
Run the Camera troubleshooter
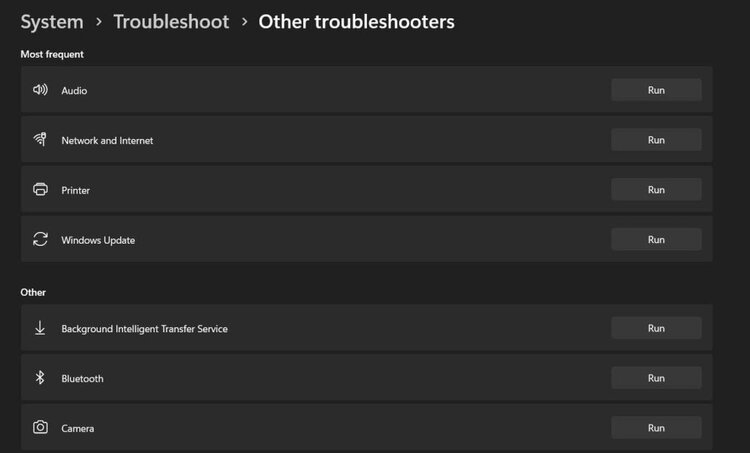(x=656, y=428)
